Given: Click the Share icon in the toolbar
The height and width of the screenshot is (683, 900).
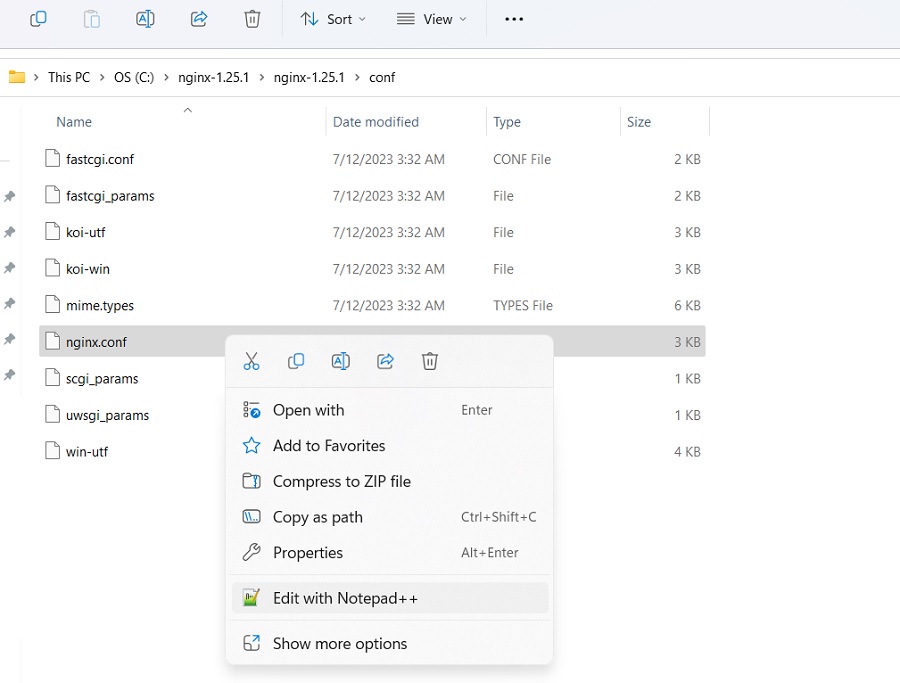Looking at the screenshot, I should [x=198, y=18].
